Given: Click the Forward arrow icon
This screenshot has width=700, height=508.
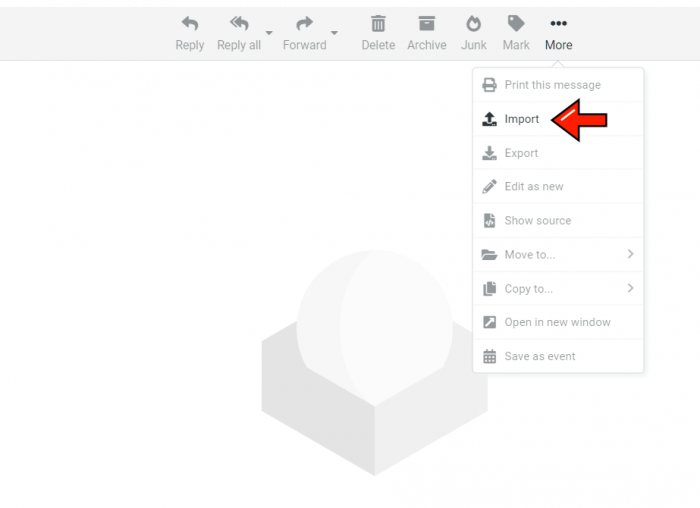Looking at the screenshot, I should (x=304, y=23).
